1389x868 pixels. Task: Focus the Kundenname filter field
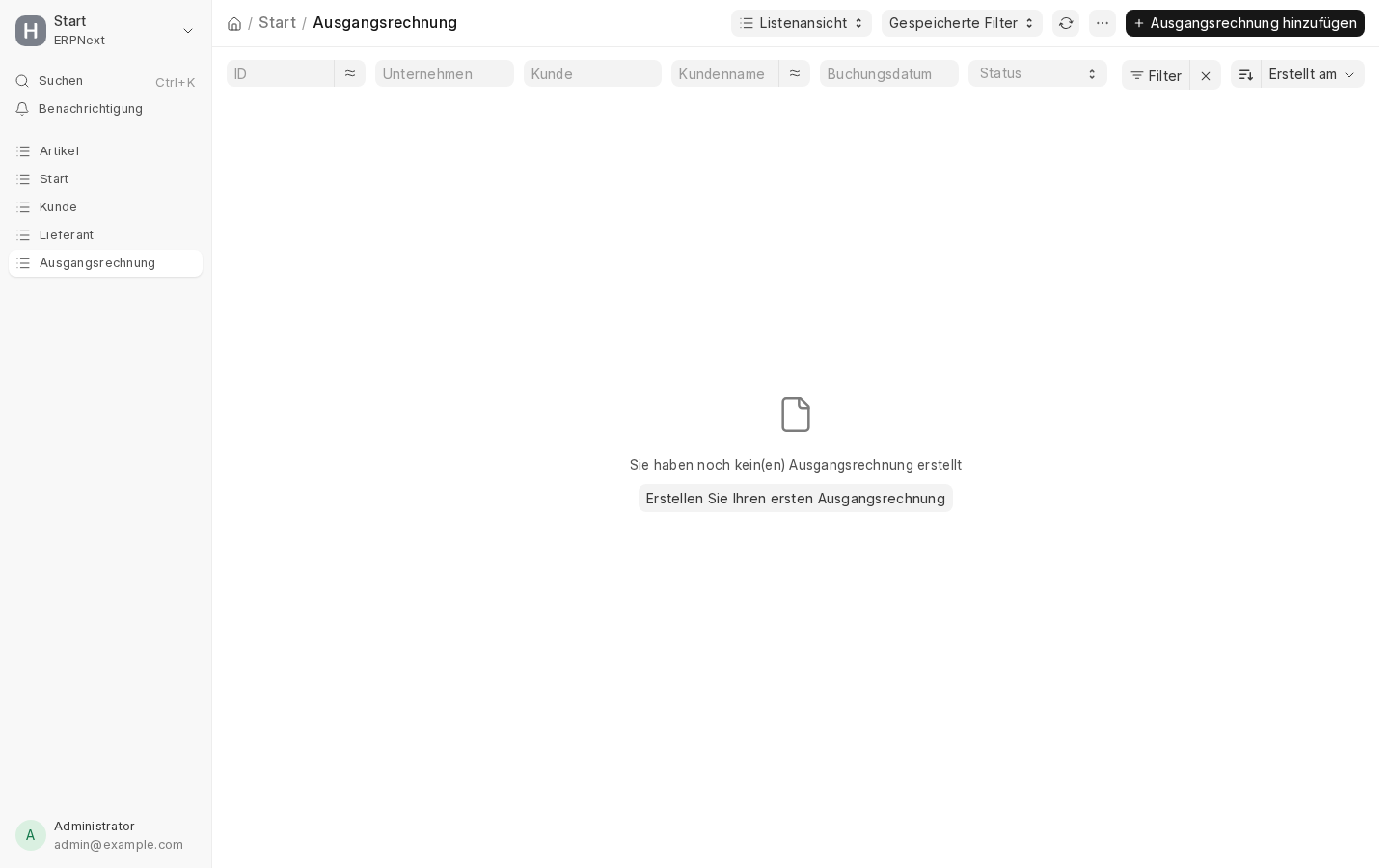tap(725, 73)
